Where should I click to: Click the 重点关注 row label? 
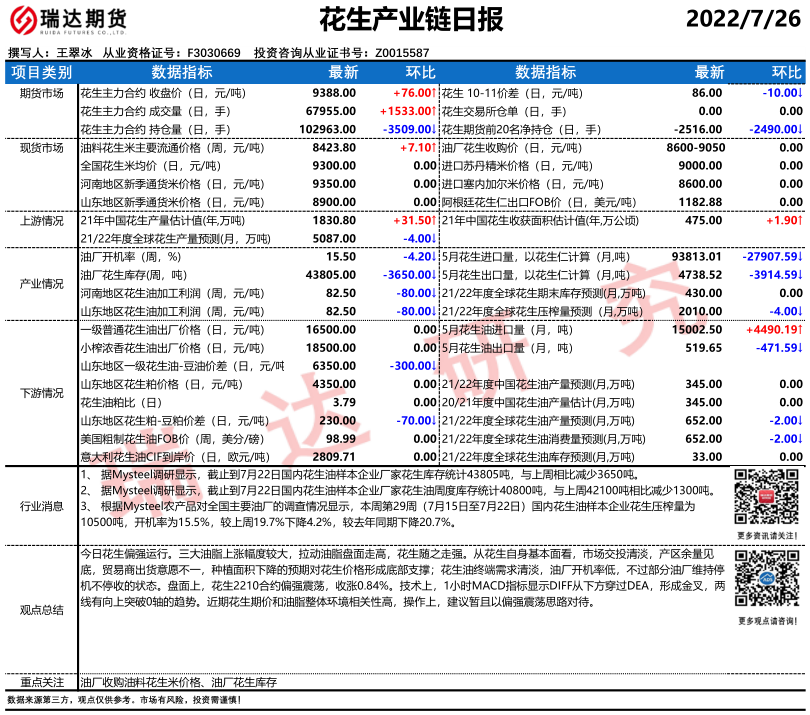[x=41, y=681]
